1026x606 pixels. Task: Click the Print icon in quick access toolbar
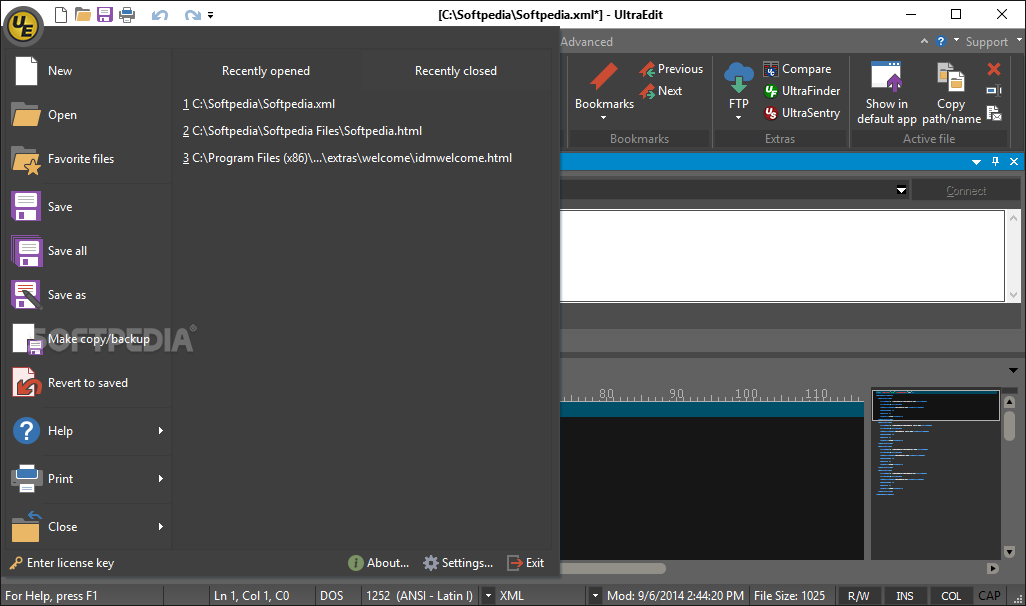pos(127,14)
